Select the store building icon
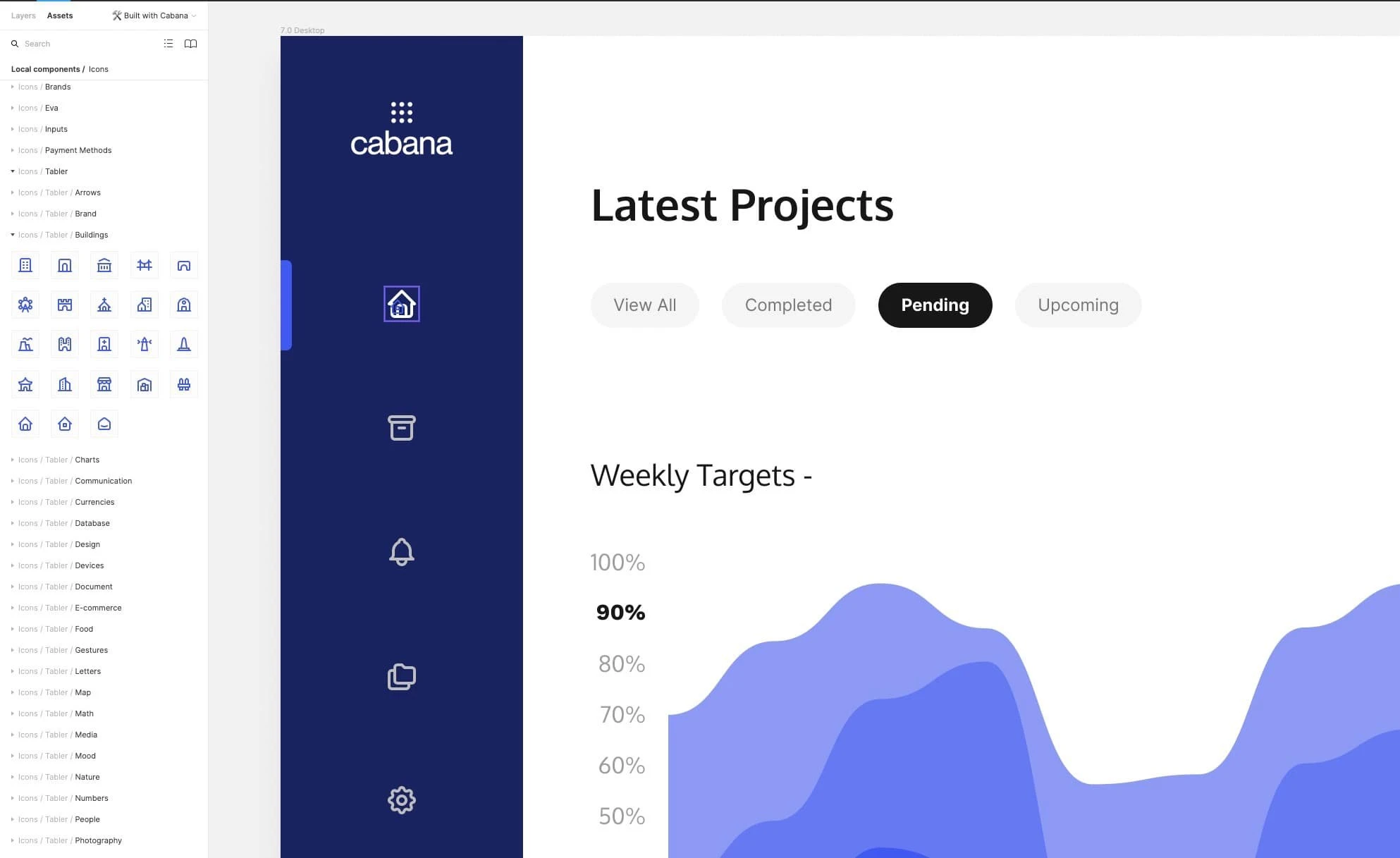 (x=104, y=384)
